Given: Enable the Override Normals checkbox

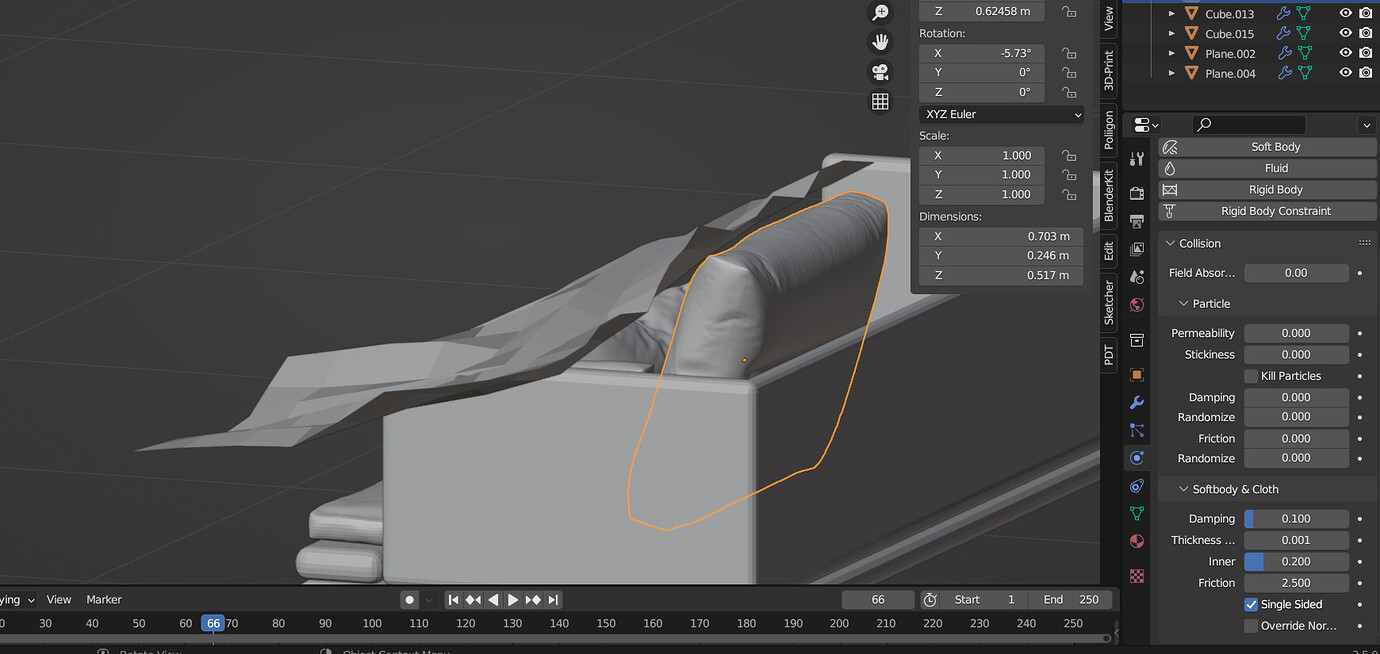Looking at the screenshot, I should (1251, 626).
